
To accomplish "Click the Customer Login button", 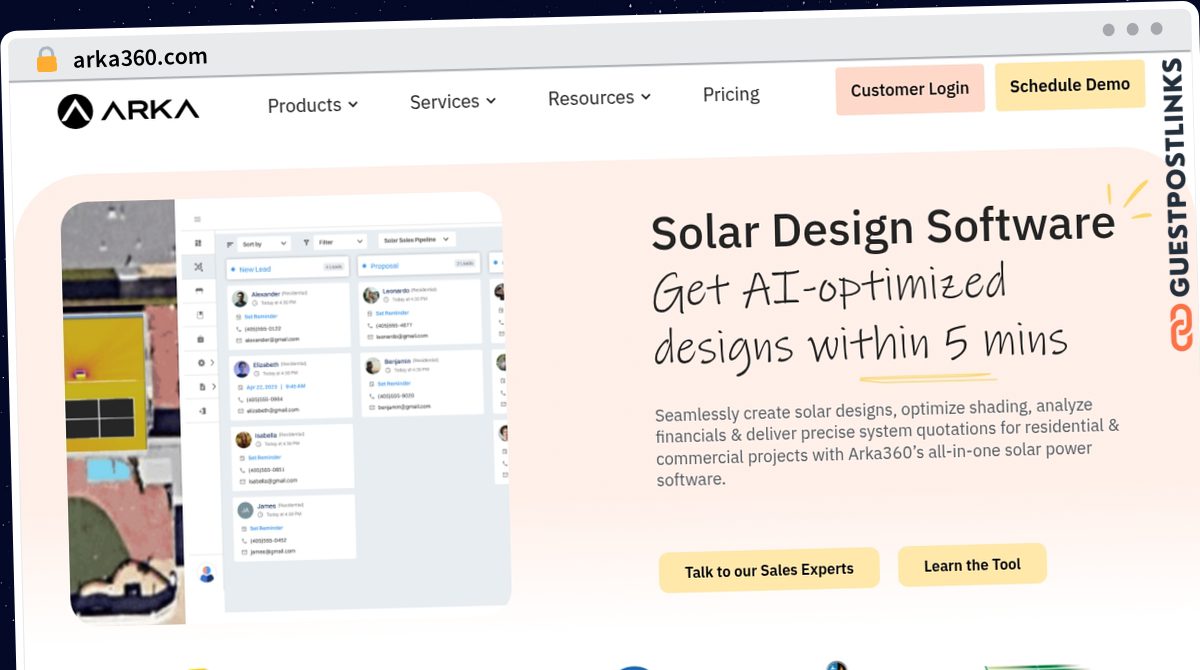I will pos(910,89).
